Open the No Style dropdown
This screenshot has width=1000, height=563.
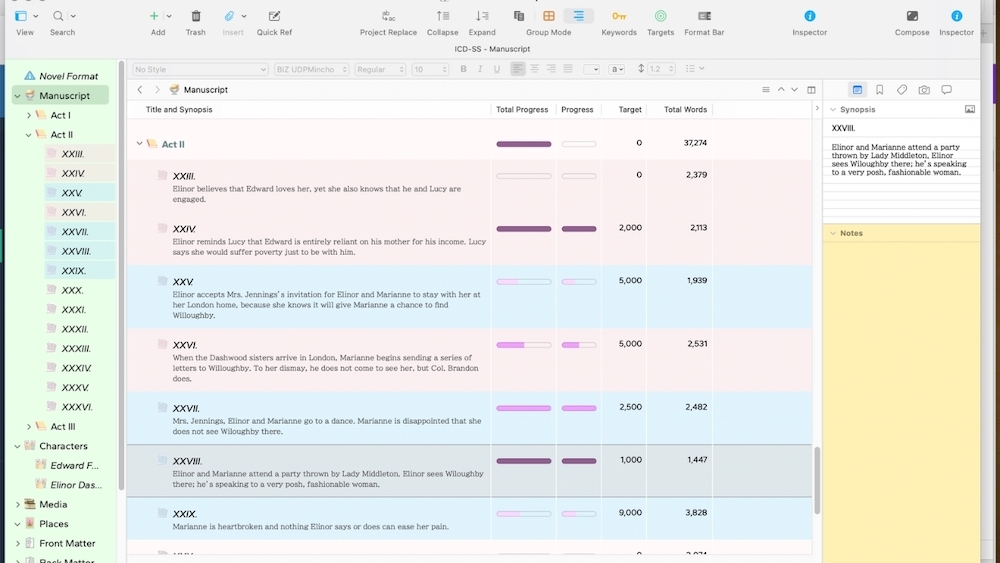pyautogui.click(x=200, y=69)
